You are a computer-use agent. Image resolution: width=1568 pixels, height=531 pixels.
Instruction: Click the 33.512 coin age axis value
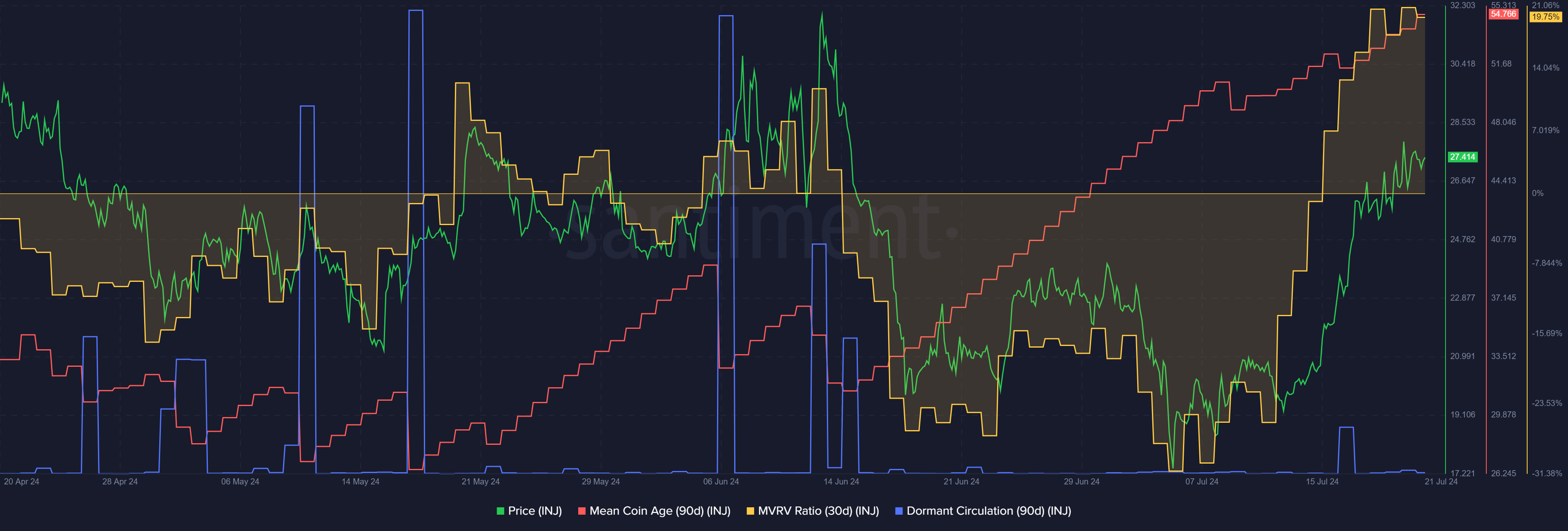1503,356
